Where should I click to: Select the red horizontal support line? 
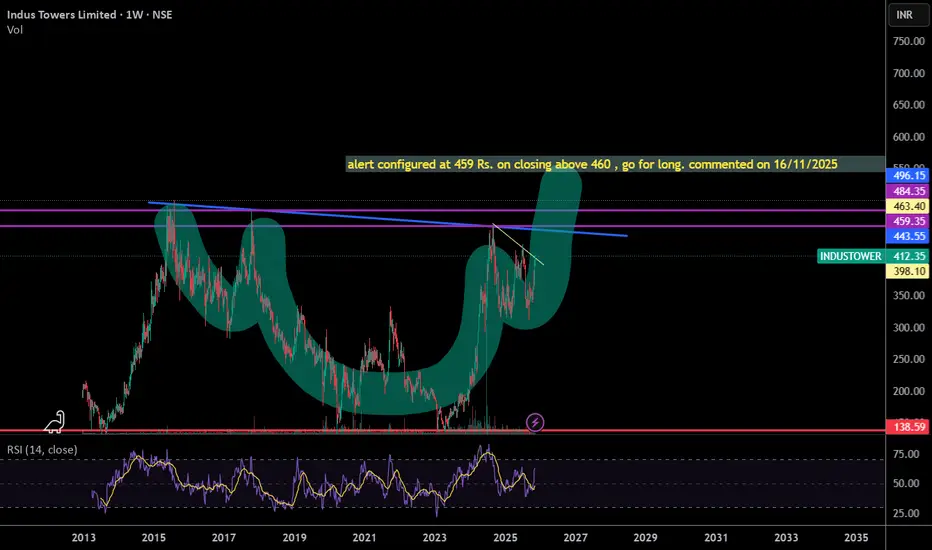(443, 430)
